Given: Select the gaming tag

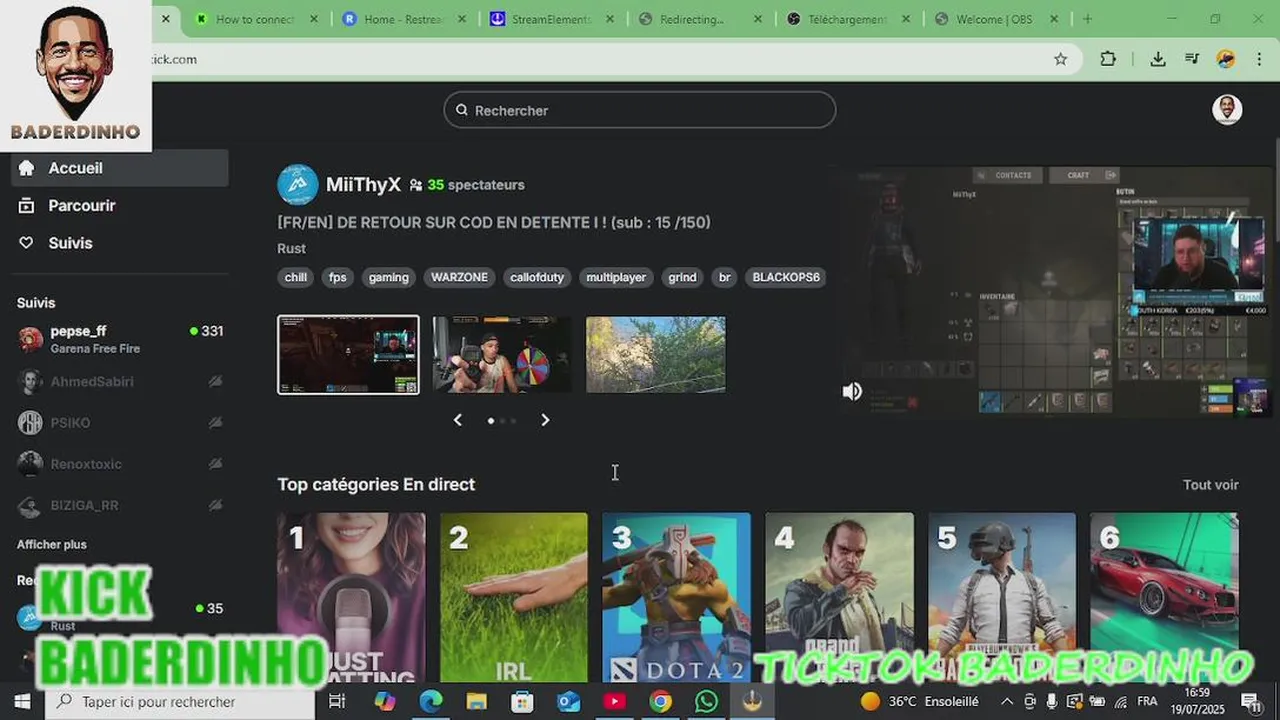Looking at the screenshot, I should pyautogui.click(x=389, y=277).
